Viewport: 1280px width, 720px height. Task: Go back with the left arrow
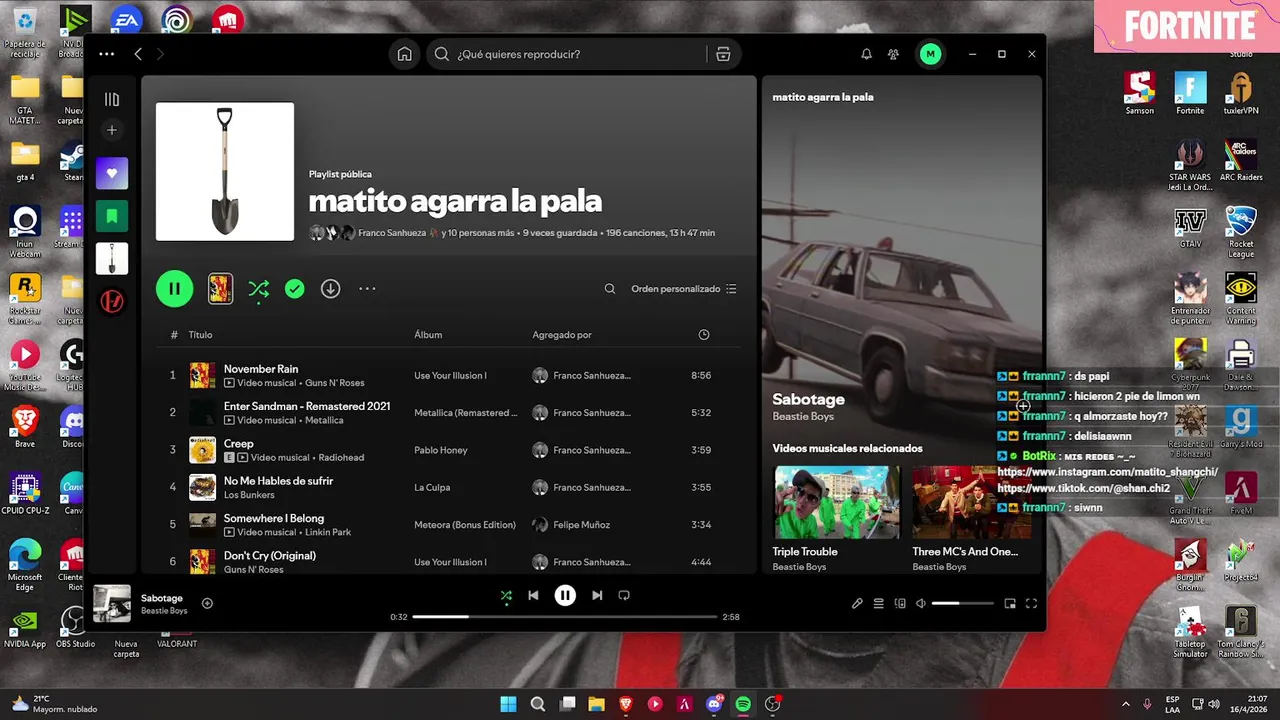coord(138,54)
